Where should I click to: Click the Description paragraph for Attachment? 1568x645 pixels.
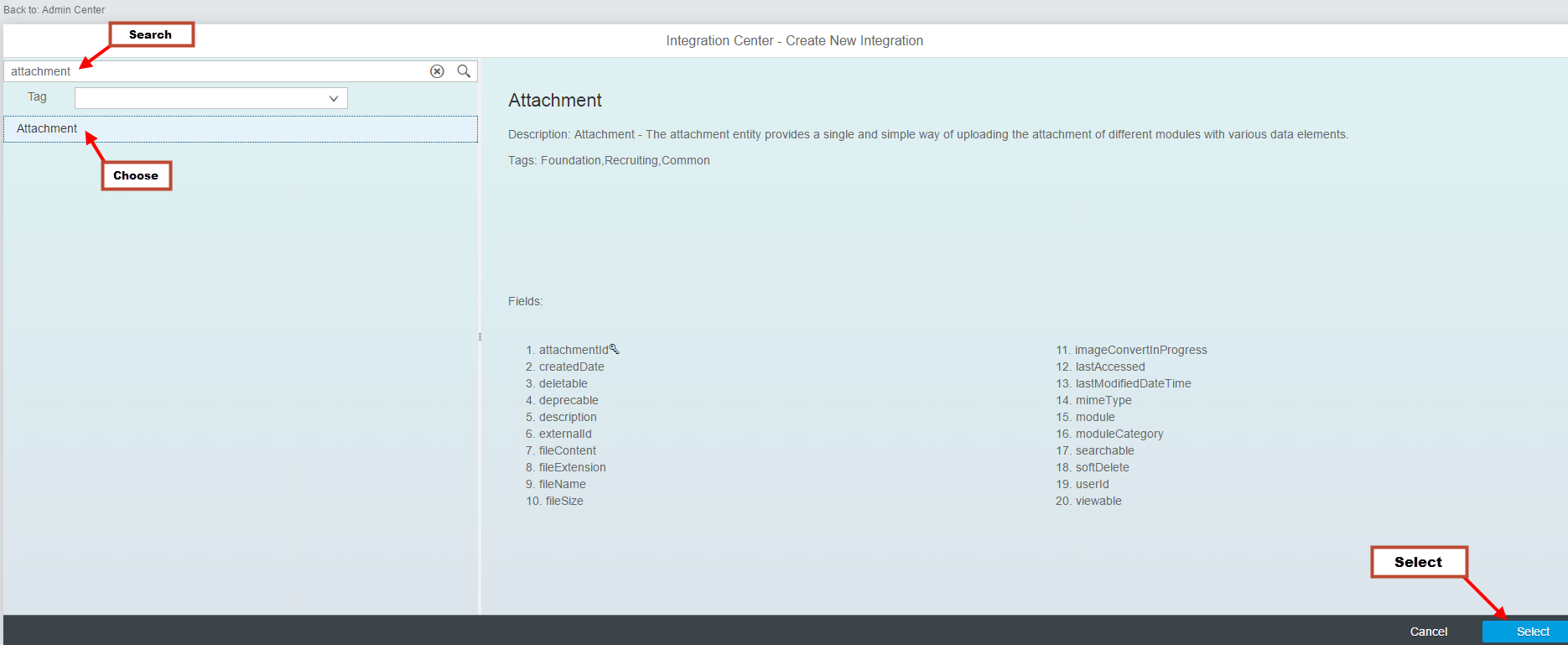928,134
